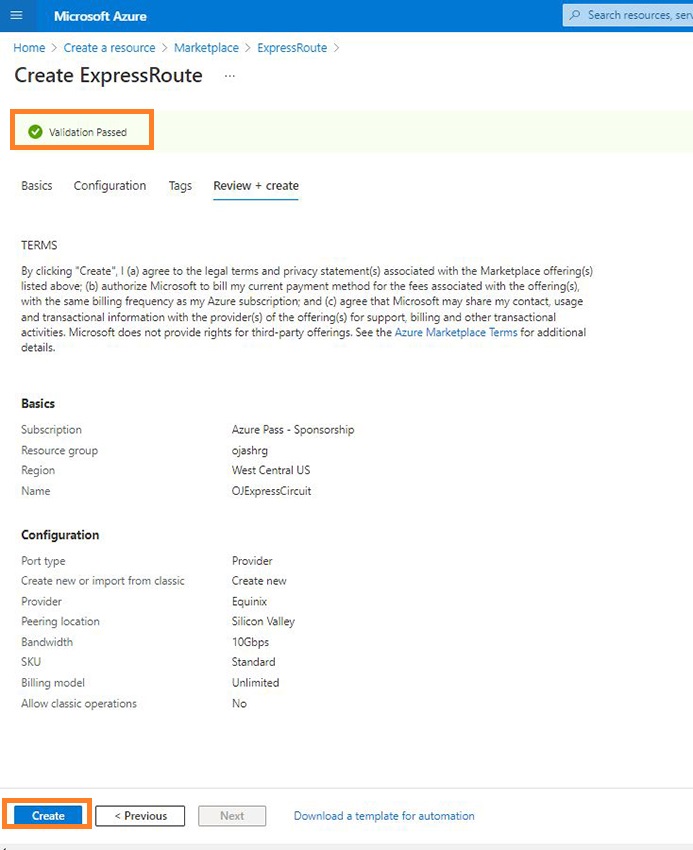This screenshot has height=850, width=693.
Task: Focus the Search resources input box
Action: (x=635, y=16)
